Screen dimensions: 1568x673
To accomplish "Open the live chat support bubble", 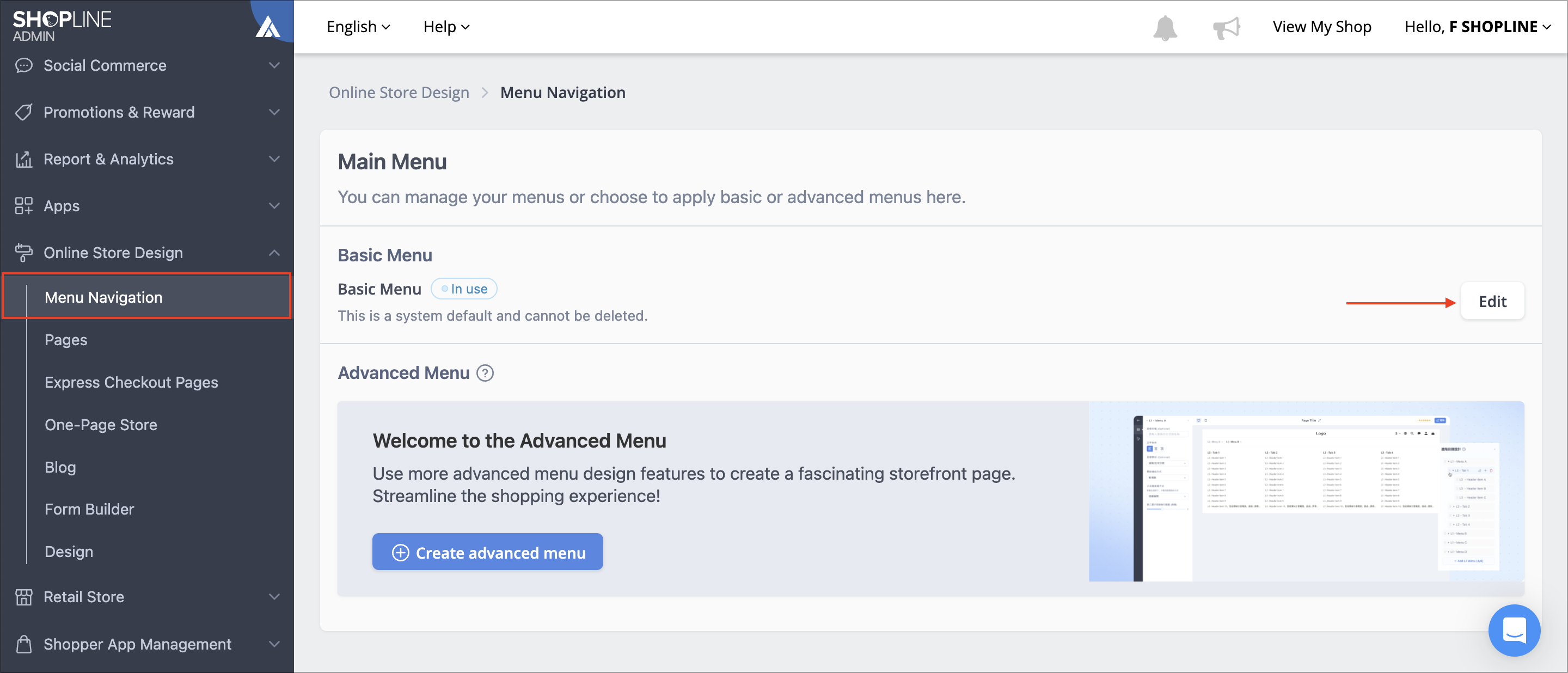I will [x=1514, y=630].
